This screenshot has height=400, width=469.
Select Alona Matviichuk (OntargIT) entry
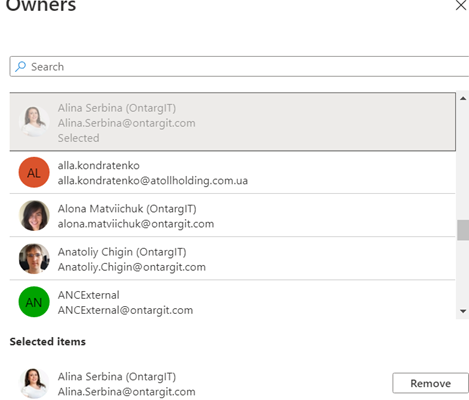pos(232,216)
